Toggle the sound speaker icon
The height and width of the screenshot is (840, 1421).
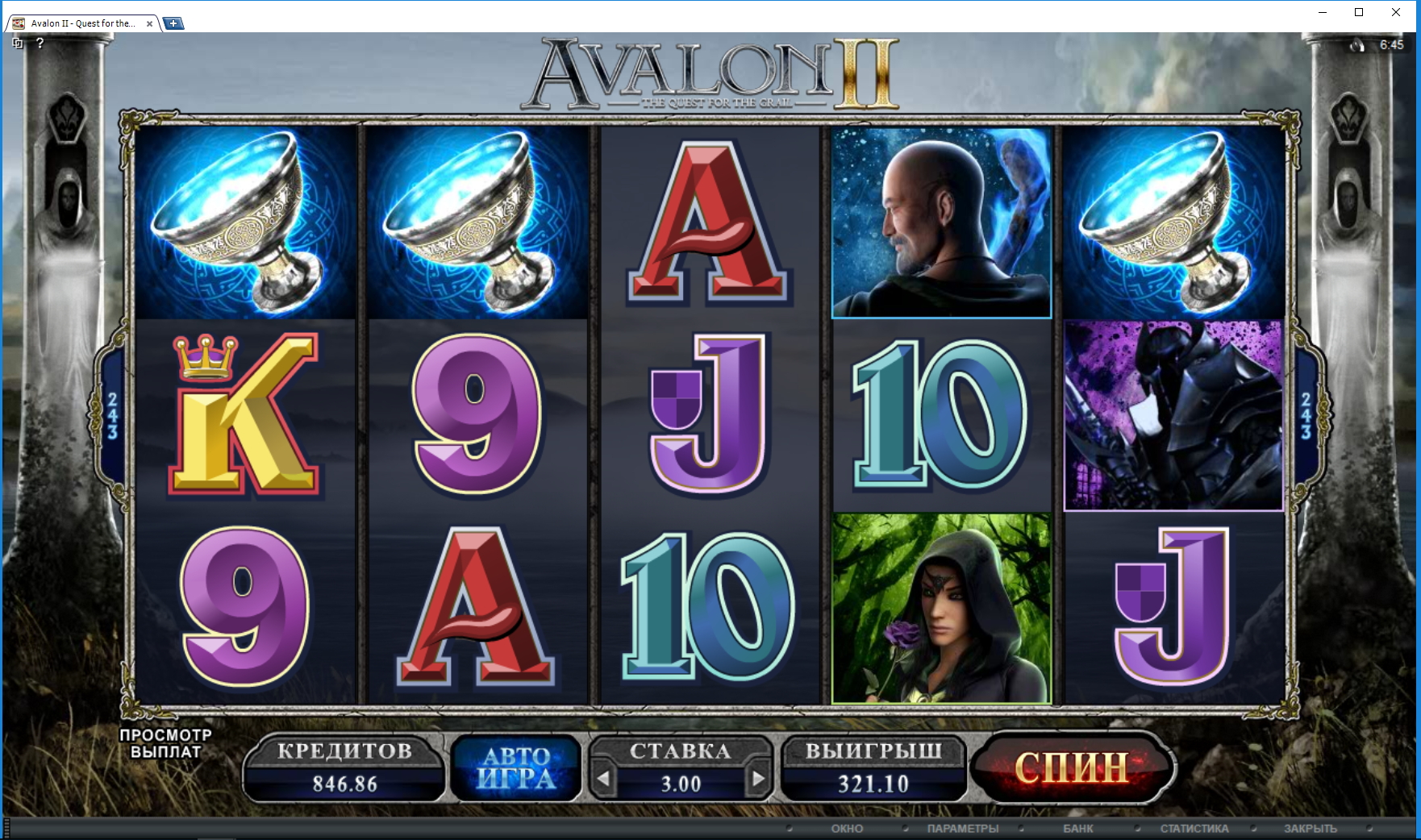[1357, 45]
